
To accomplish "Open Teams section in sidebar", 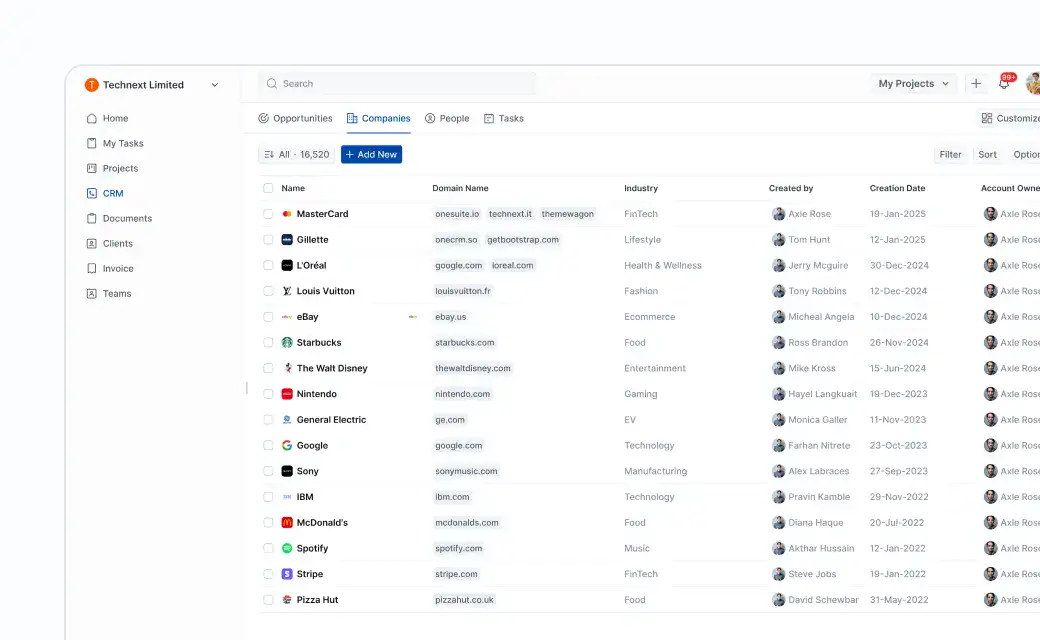I will click(x=117, y=293).
